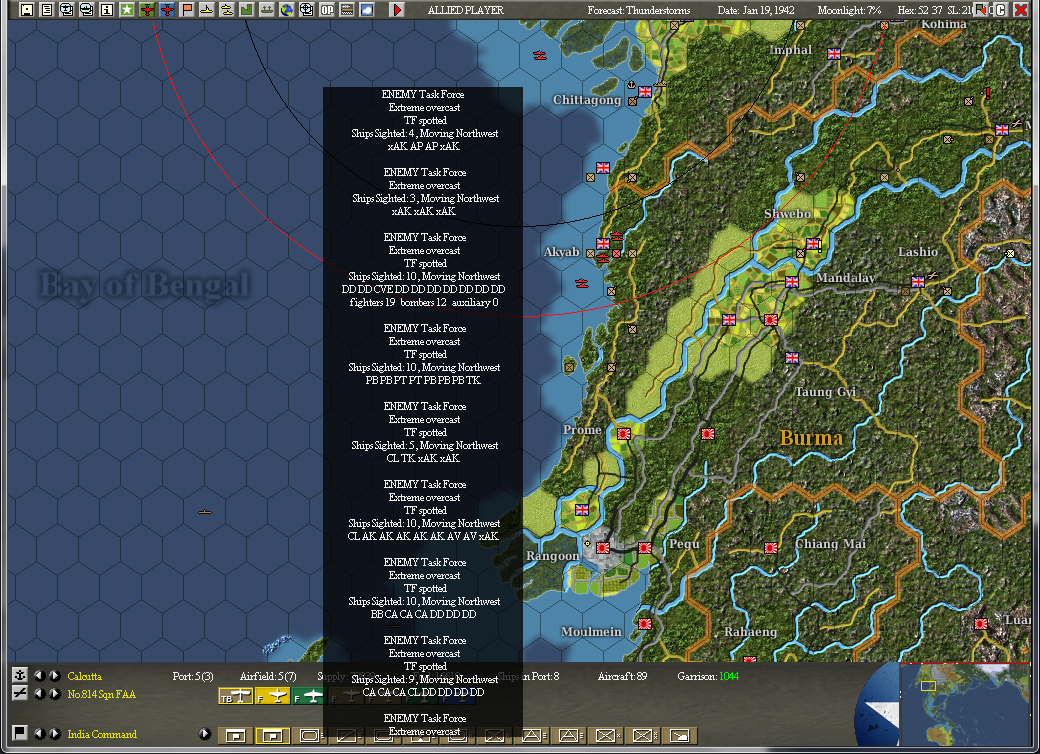Select first headquarters unit icon in bottom row

[235, 735]
